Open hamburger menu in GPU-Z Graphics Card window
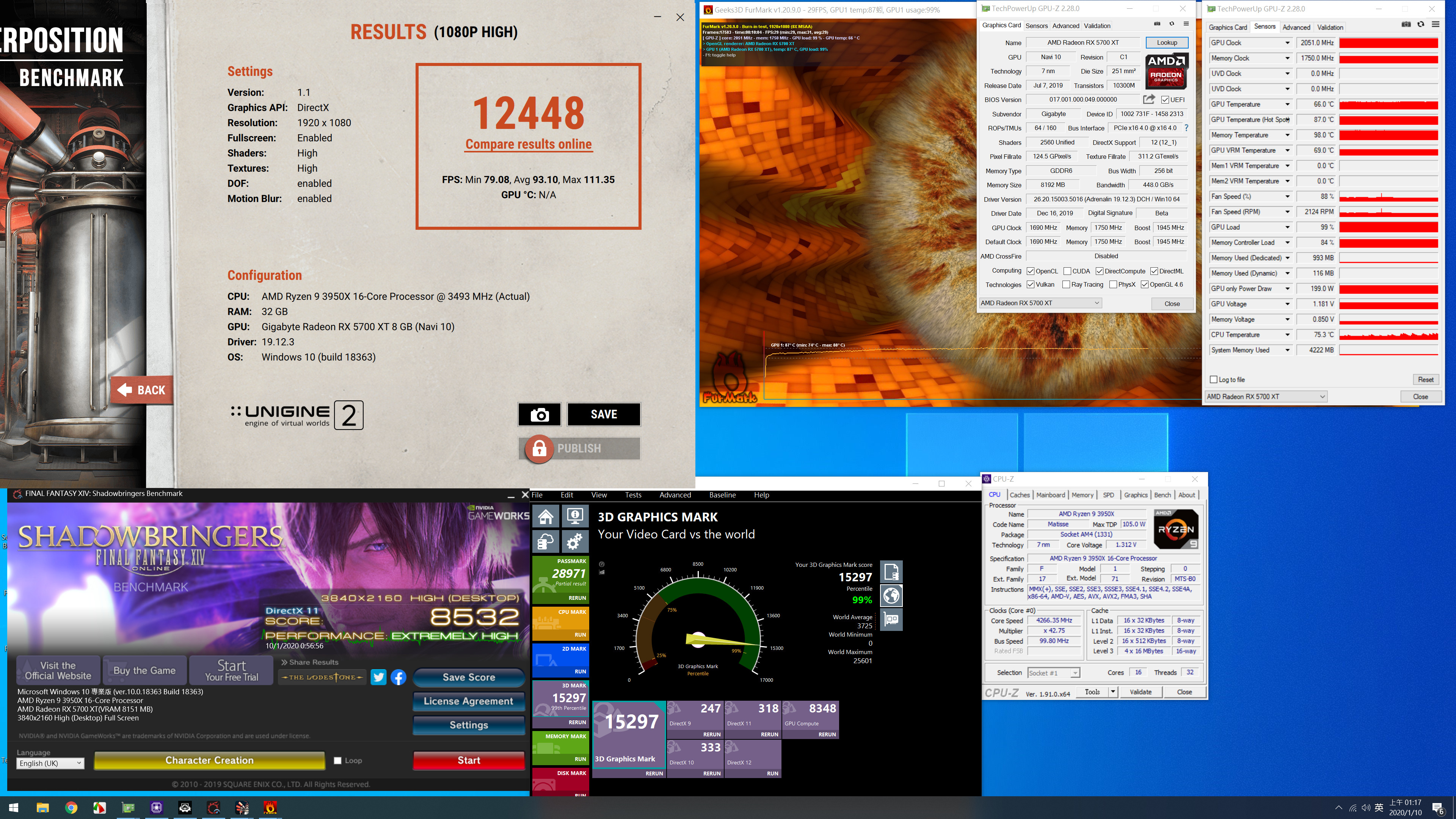 point(1186,24)
